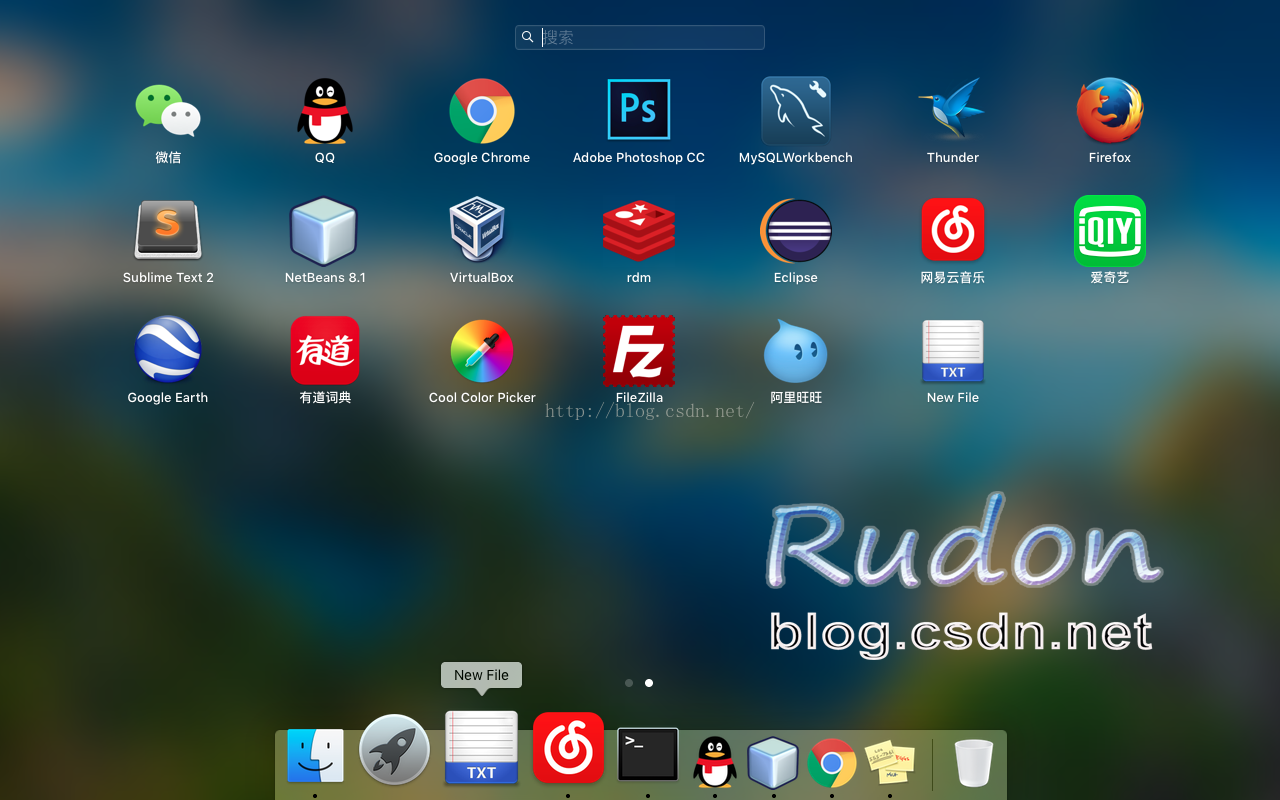Open 阿里旺旺 app
Screen dimensions: 1280x800
click(796, 351)
